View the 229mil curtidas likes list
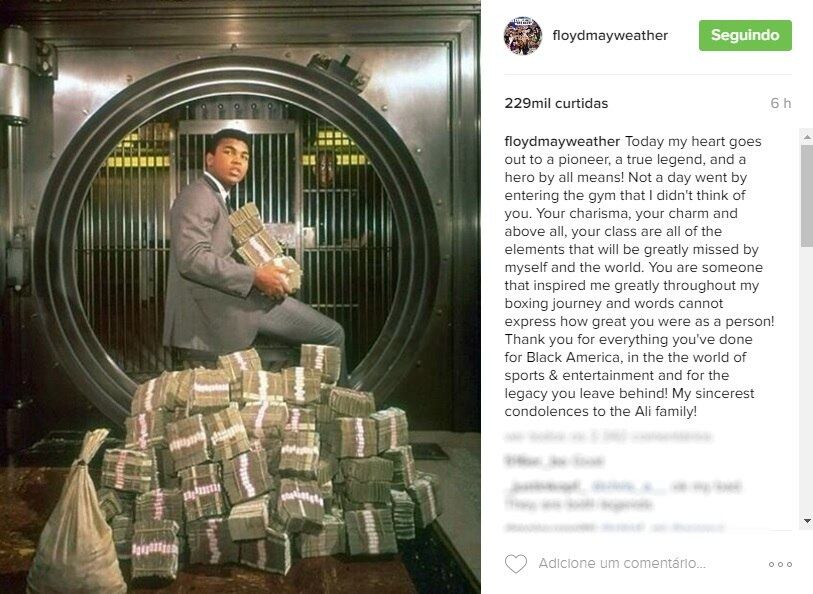This screenshot has width=813, height=594. point(556,103)
